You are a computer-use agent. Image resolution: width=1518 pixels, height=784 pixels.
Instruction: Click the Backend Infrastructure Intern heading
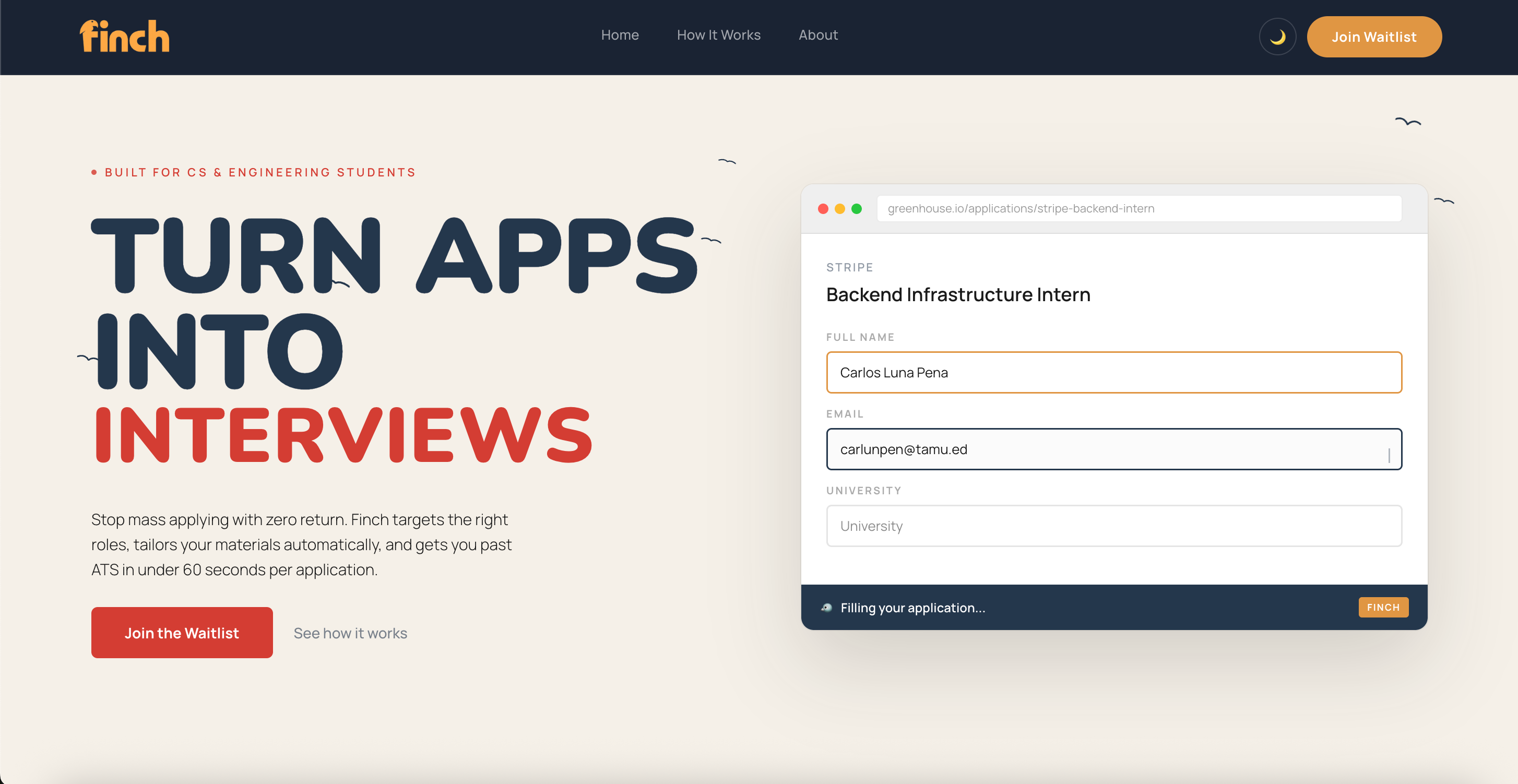tap(958, 294)
